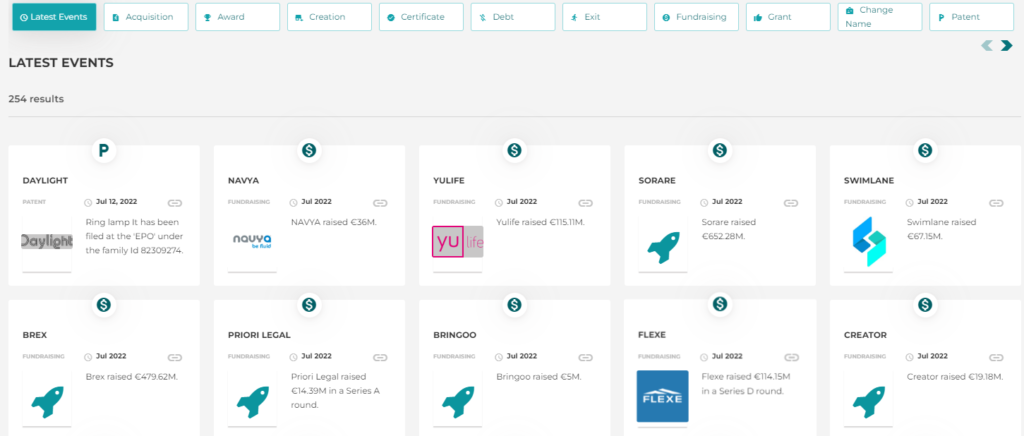This screenshot has width=1024, height=436.
Task: Open the Creation events tab
Action: [329, 17]
